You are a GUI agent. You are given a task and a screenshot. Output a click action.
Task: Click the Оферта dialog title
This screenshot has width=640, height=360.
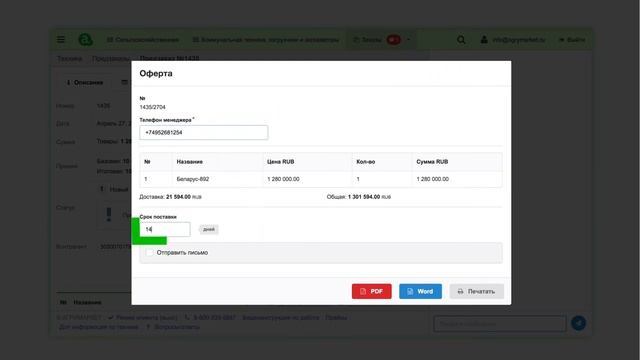156,73
